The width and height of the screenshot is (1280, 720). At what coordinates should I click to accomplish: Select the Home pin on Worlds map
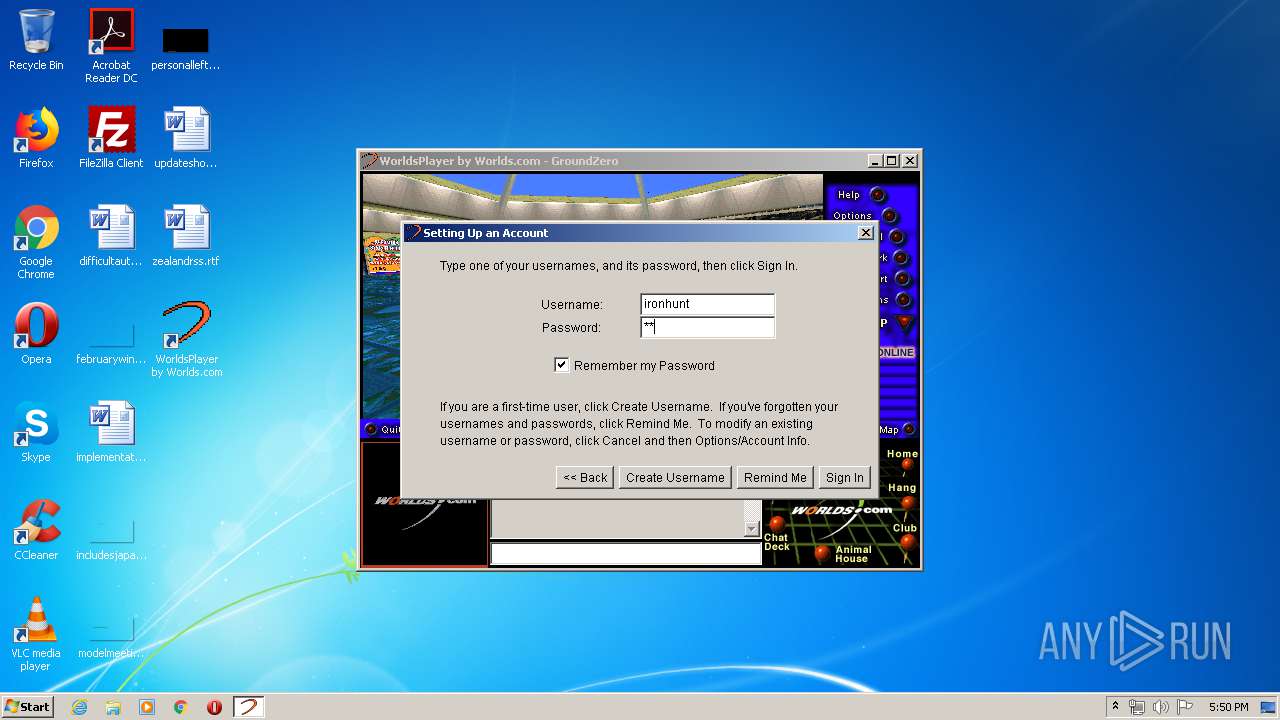click(907, 463)
